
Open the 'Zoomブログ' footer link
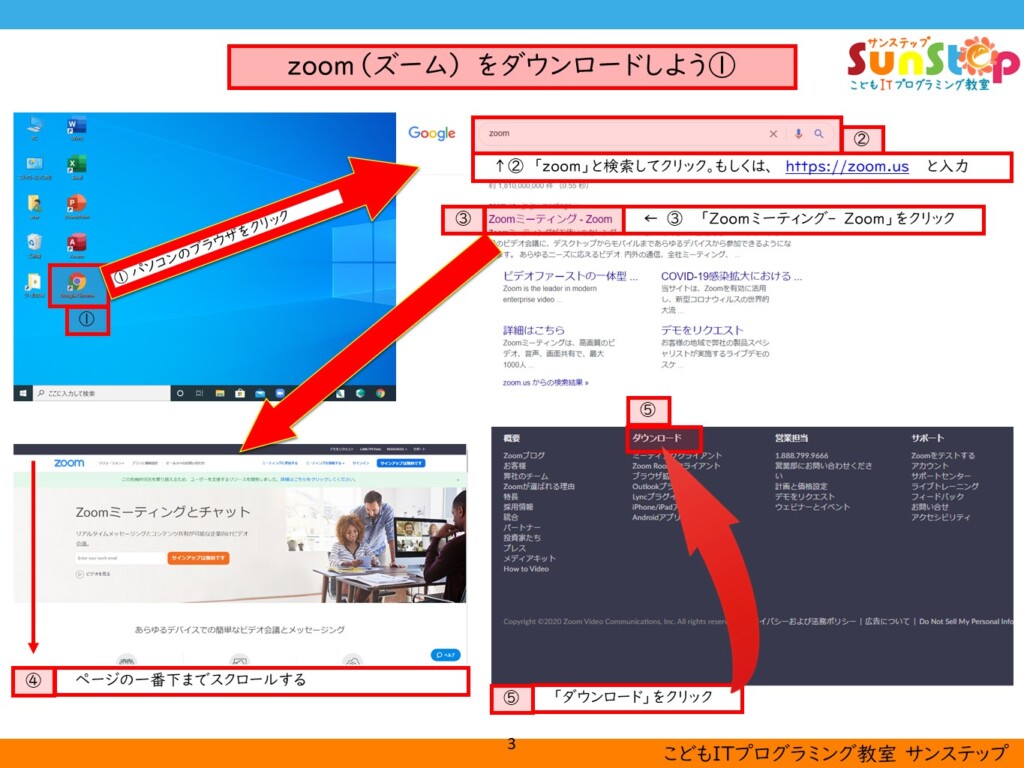tap(524, 456)
